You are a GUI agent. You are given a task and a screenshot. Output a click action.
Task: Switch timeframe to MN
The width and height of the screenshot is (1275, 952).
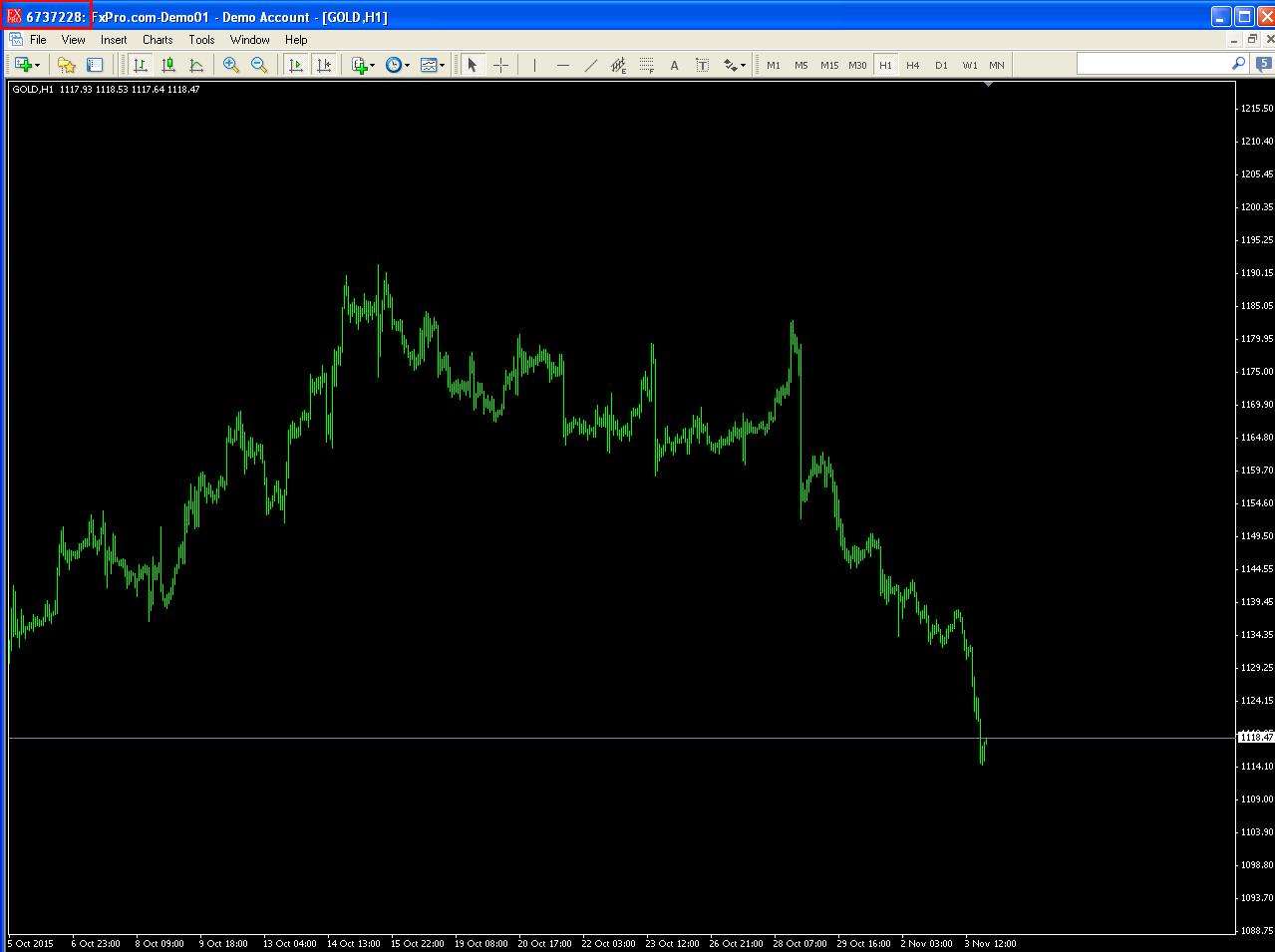[x=997, y=65]
